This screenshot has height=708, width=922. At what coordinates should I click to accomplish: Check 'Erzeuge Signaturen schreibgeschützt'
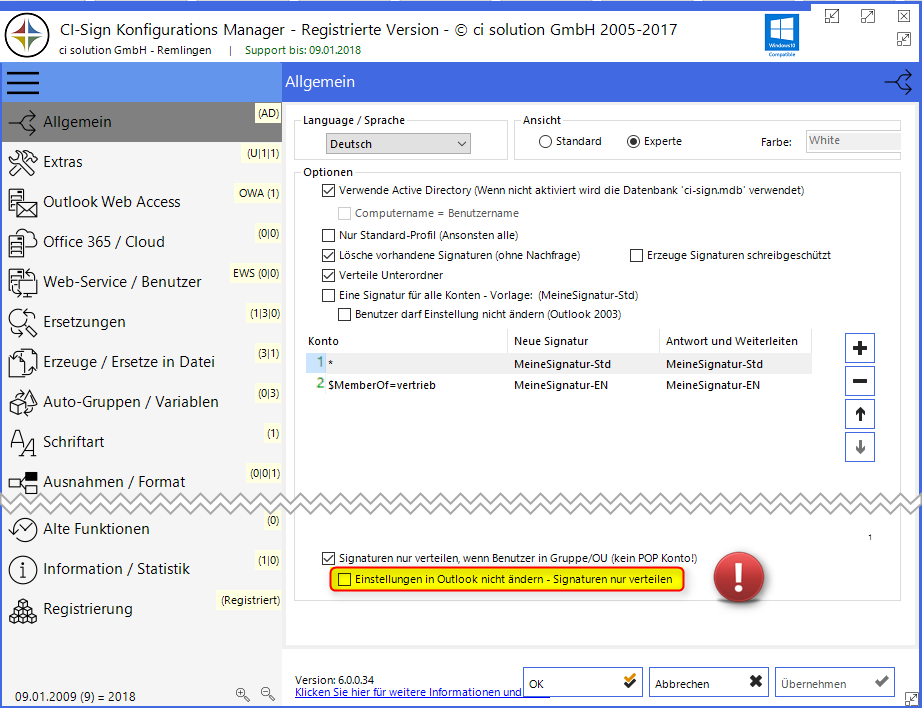pyautogui.click(x=637, y=255)
